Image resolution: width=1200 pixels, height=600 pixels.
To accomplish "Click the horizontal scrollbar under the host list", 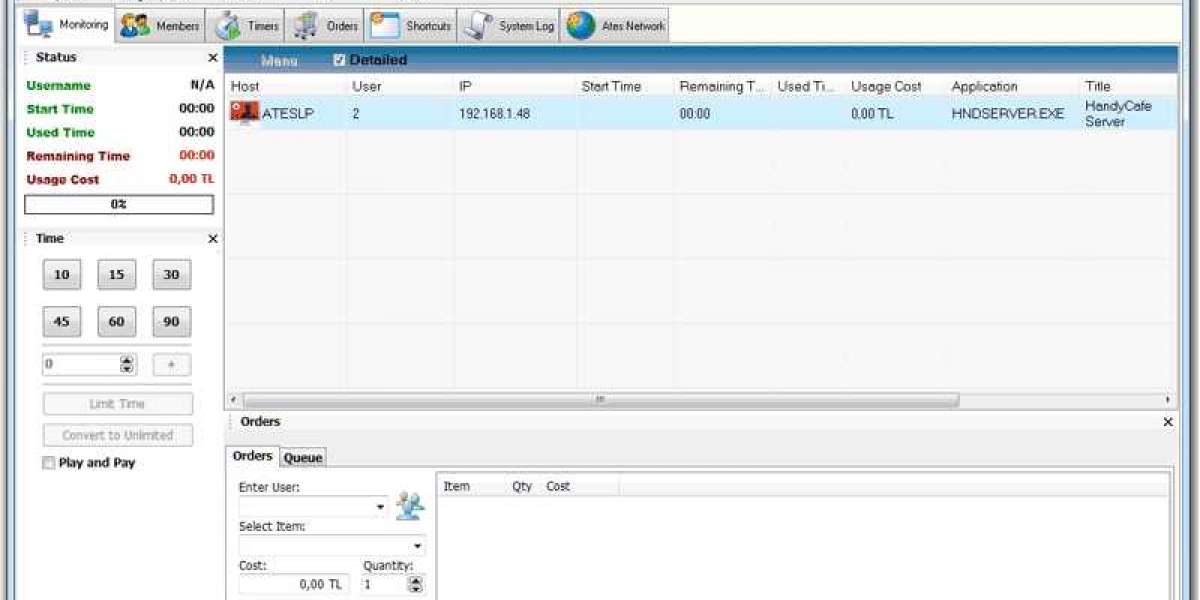I will tap(600, 400).
